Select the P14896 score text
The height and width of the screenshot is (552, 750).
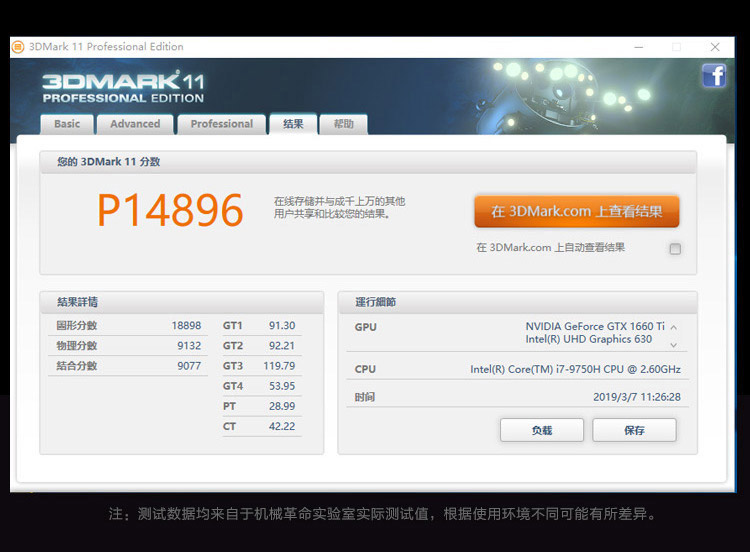170,210
